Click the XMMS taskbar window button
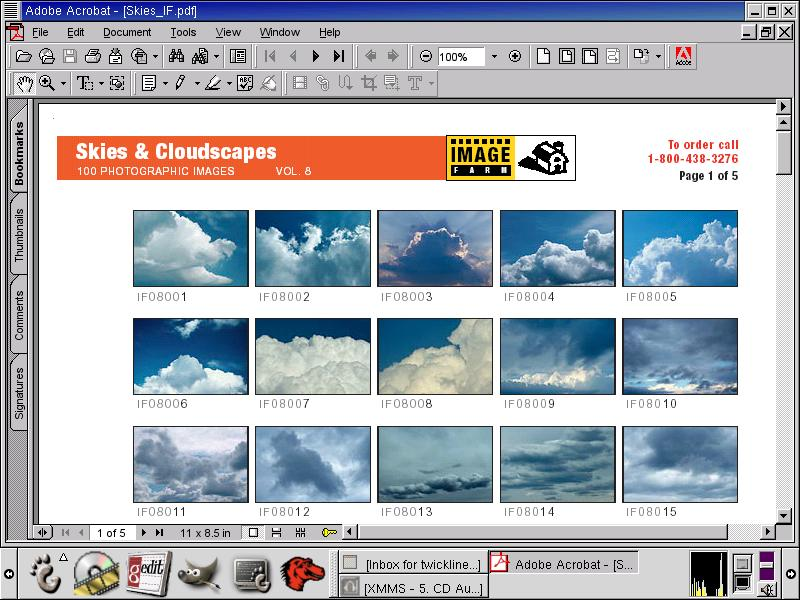Viewport: 800px width, 600px height. tap(413, 587)
